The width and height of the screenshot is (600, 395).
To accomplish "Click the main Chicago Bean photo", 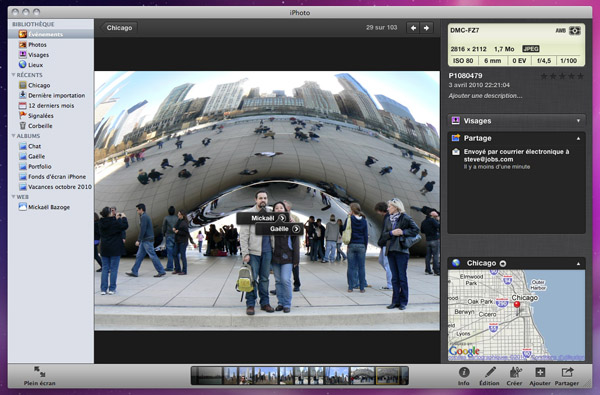I will point(267,201).
